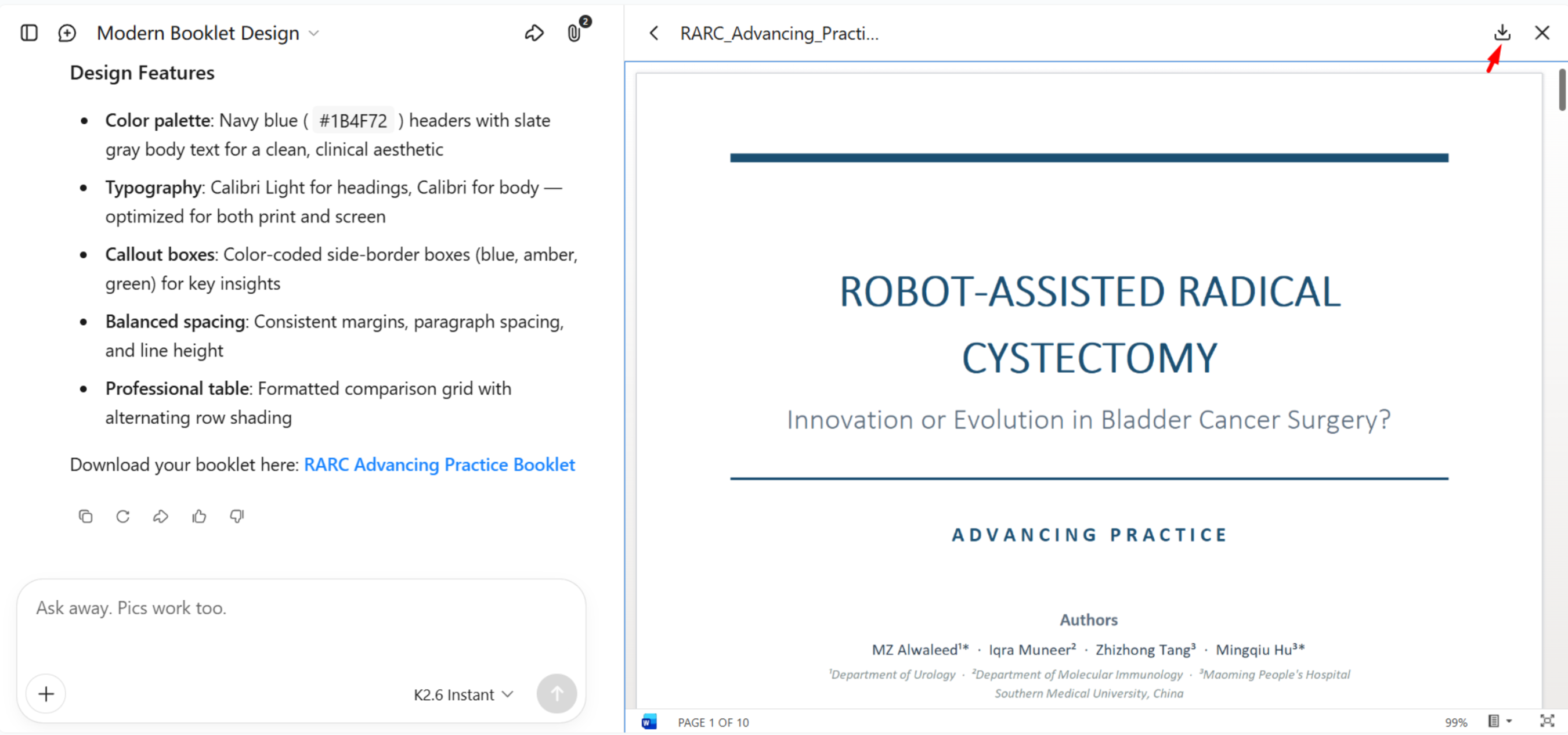This screenshot has height=735, width=1568.
Task: Click 'Department of Urology' affiliation text
Action: 893,674
